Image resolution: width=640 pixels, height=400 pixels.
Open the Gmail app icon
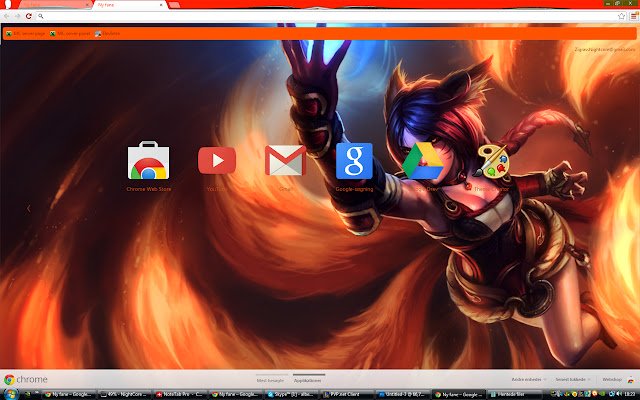pyautogui.click(x=285, y=160)
